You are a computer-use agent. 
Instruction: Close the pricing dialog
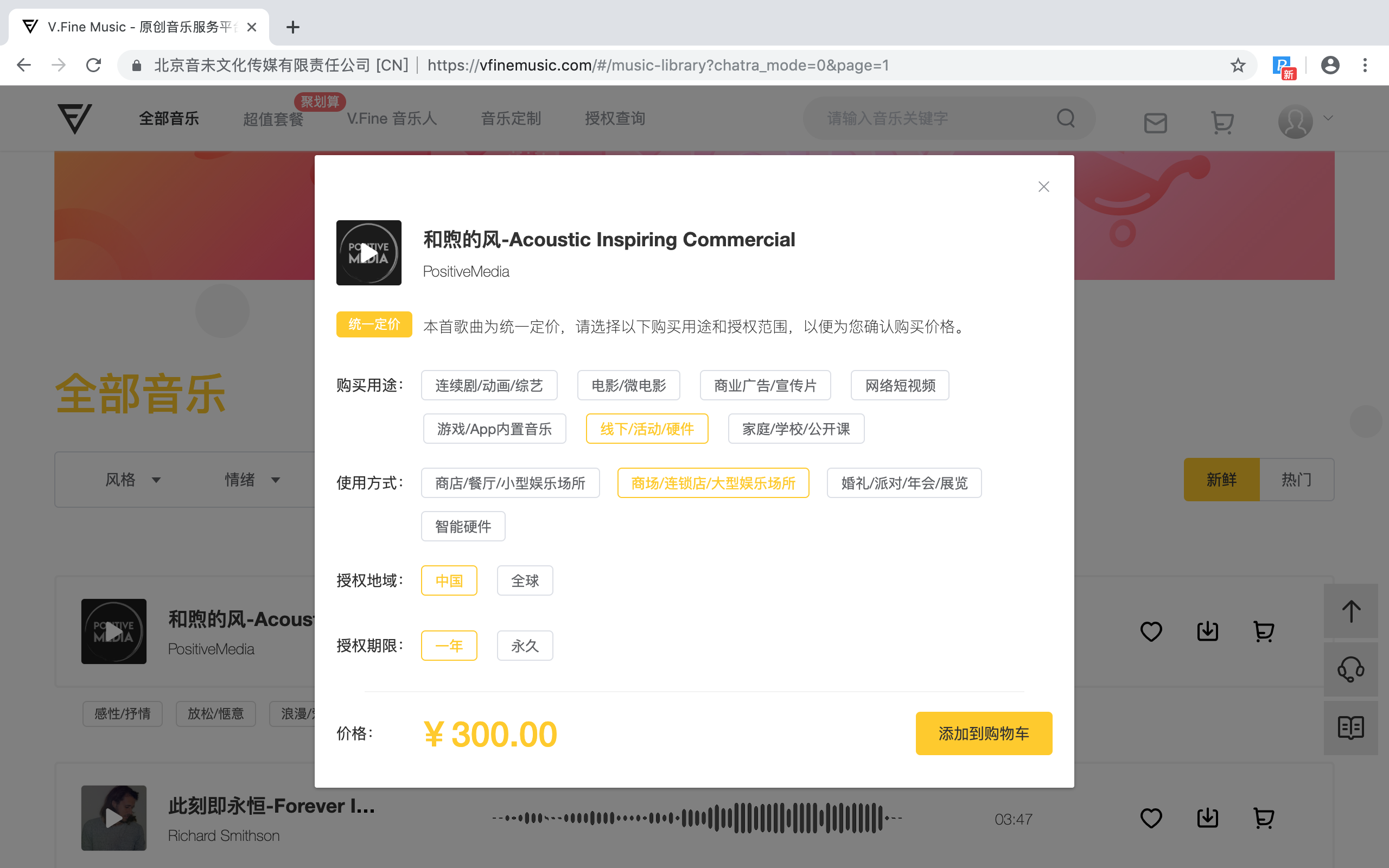[x=1043, y=187]
